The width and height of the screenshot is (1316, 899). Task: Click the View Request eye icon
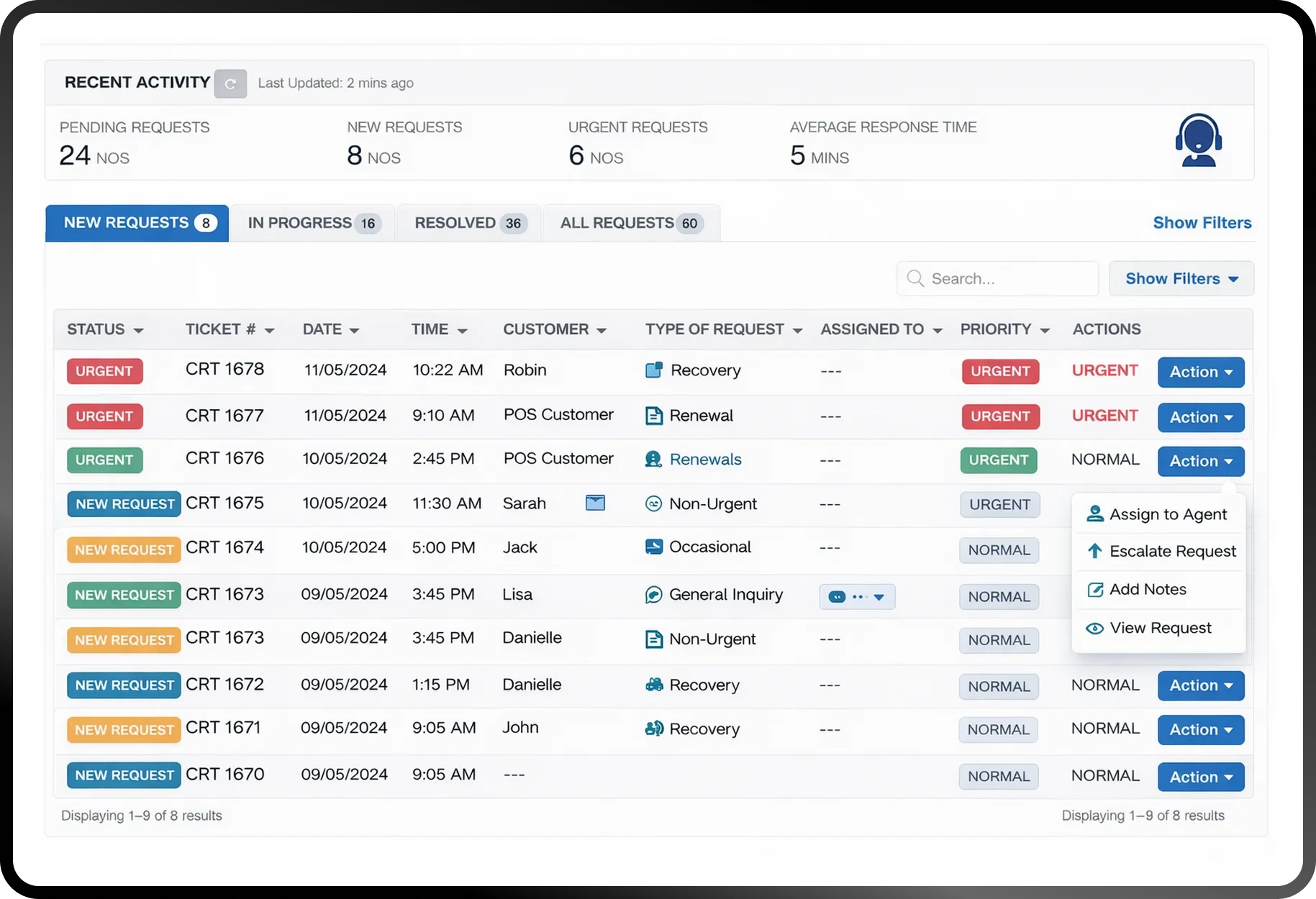point(1094,629)
